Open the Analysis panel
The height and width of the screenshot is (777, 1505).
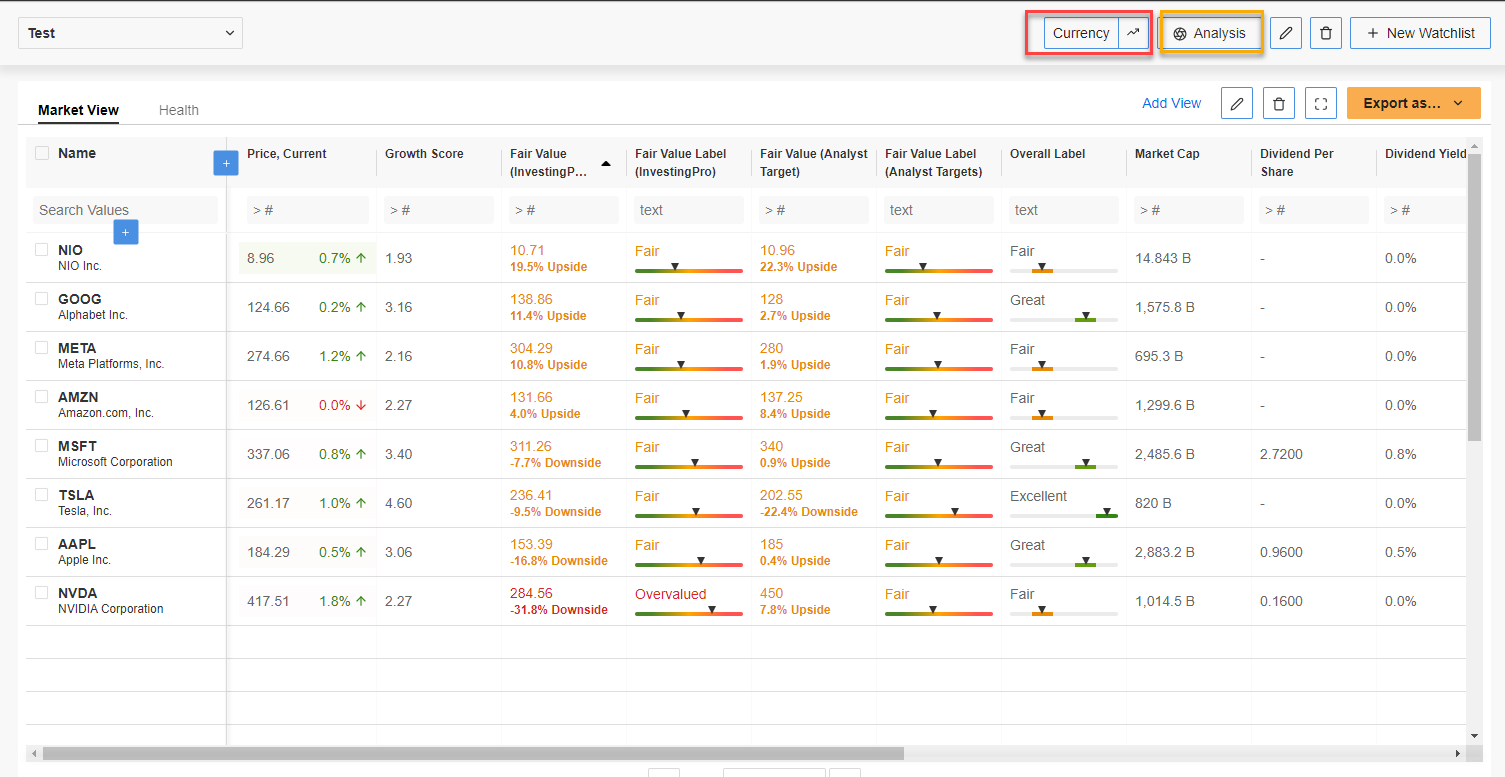coord(1210,33)
